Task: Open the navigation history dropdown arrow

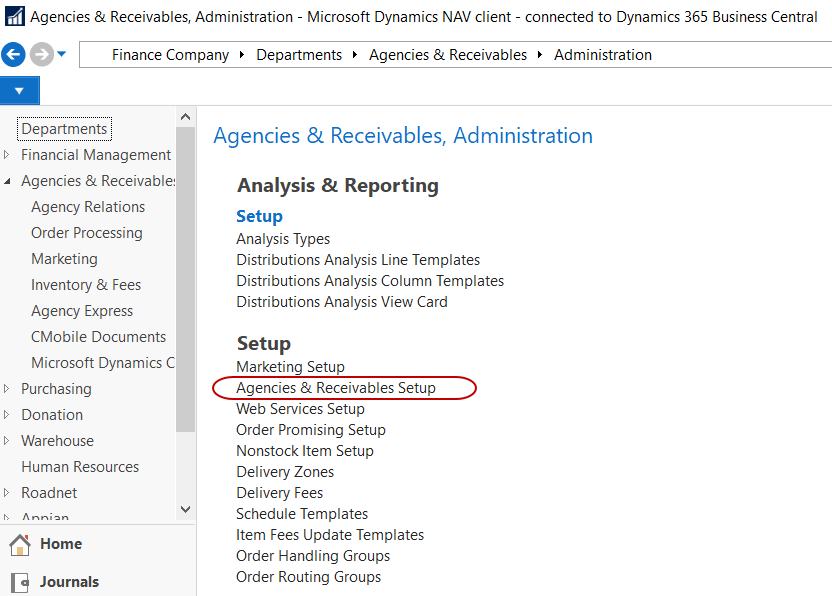Action: point(62,54)
